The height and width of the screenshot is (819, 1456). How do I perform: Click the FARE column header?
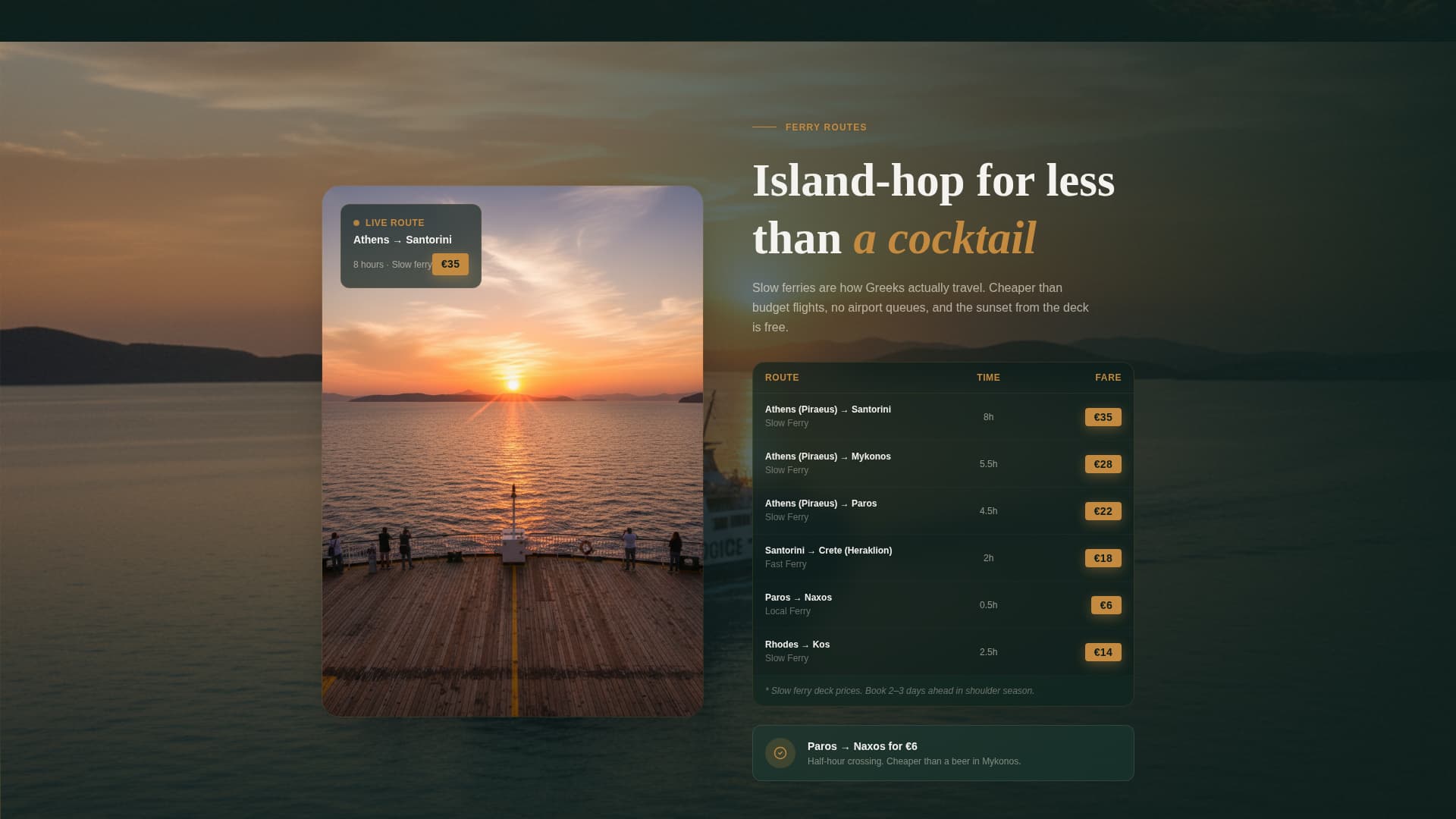coord(1108,377)
